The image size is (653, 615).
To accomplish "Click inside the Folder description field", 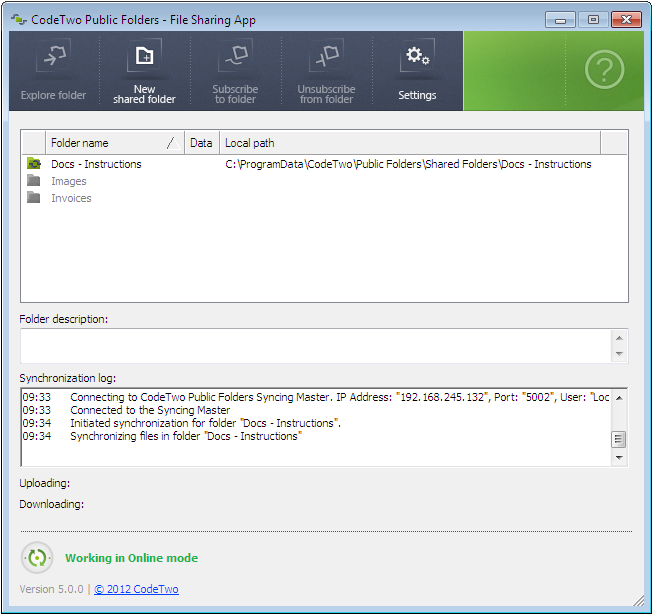I will [316, 346].
